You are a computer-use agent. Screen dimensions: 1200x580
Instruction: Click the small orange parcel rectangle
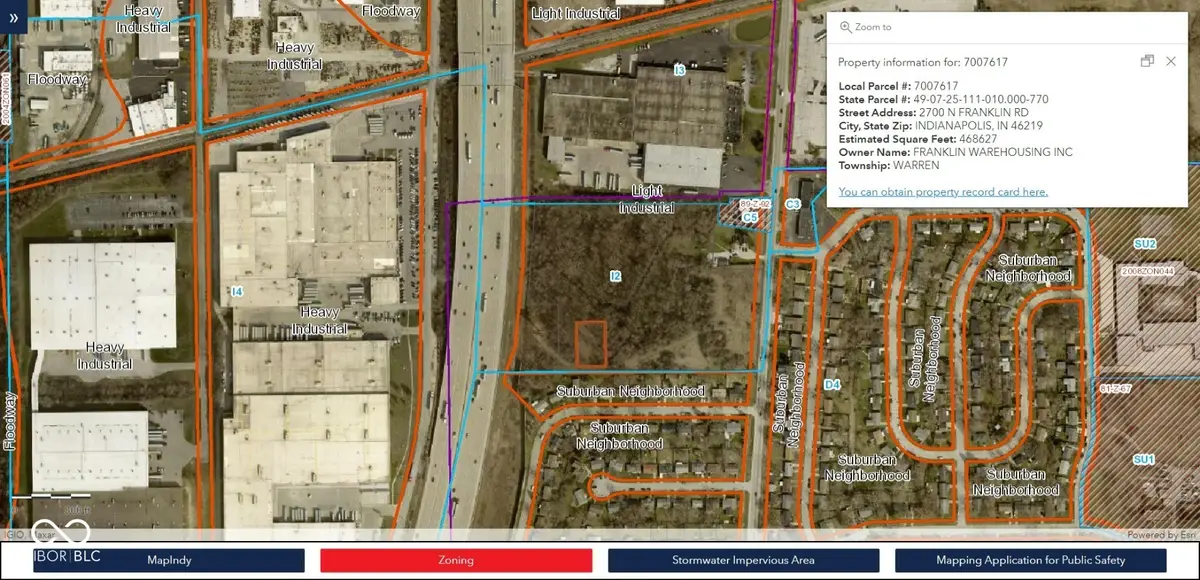pos(591,343)
